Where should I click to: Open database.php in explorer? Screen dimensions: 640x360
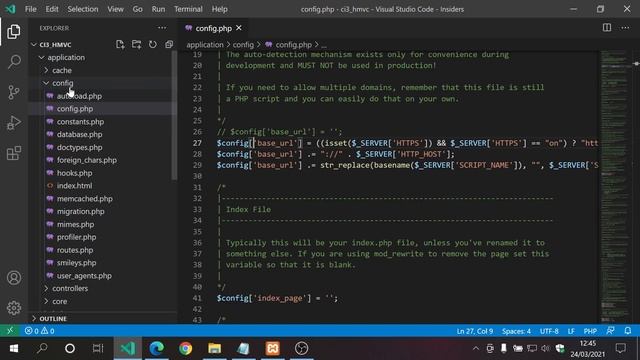pyautogui.click(x=80, y=134)
